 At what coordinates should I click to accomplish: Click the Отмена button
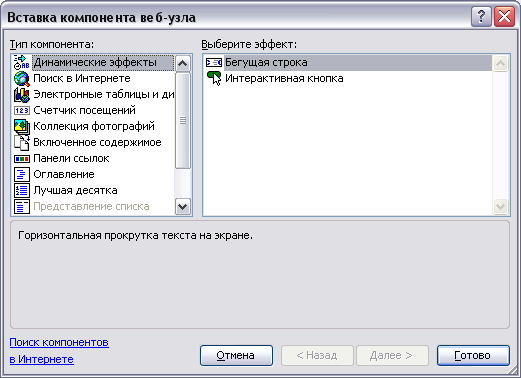236,355
